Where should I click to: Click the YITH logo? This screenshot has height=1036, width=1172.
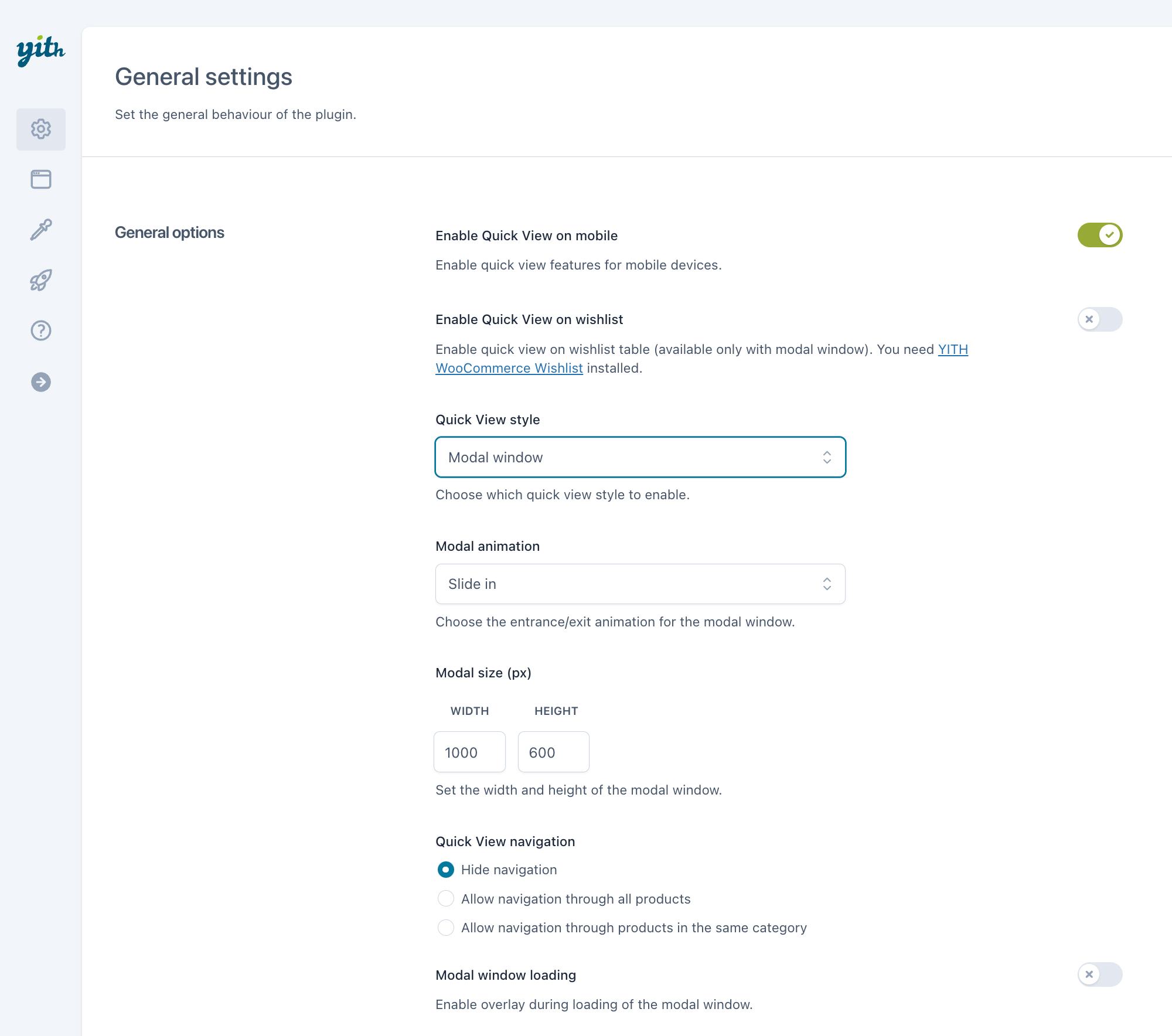[x=40, y=51]
